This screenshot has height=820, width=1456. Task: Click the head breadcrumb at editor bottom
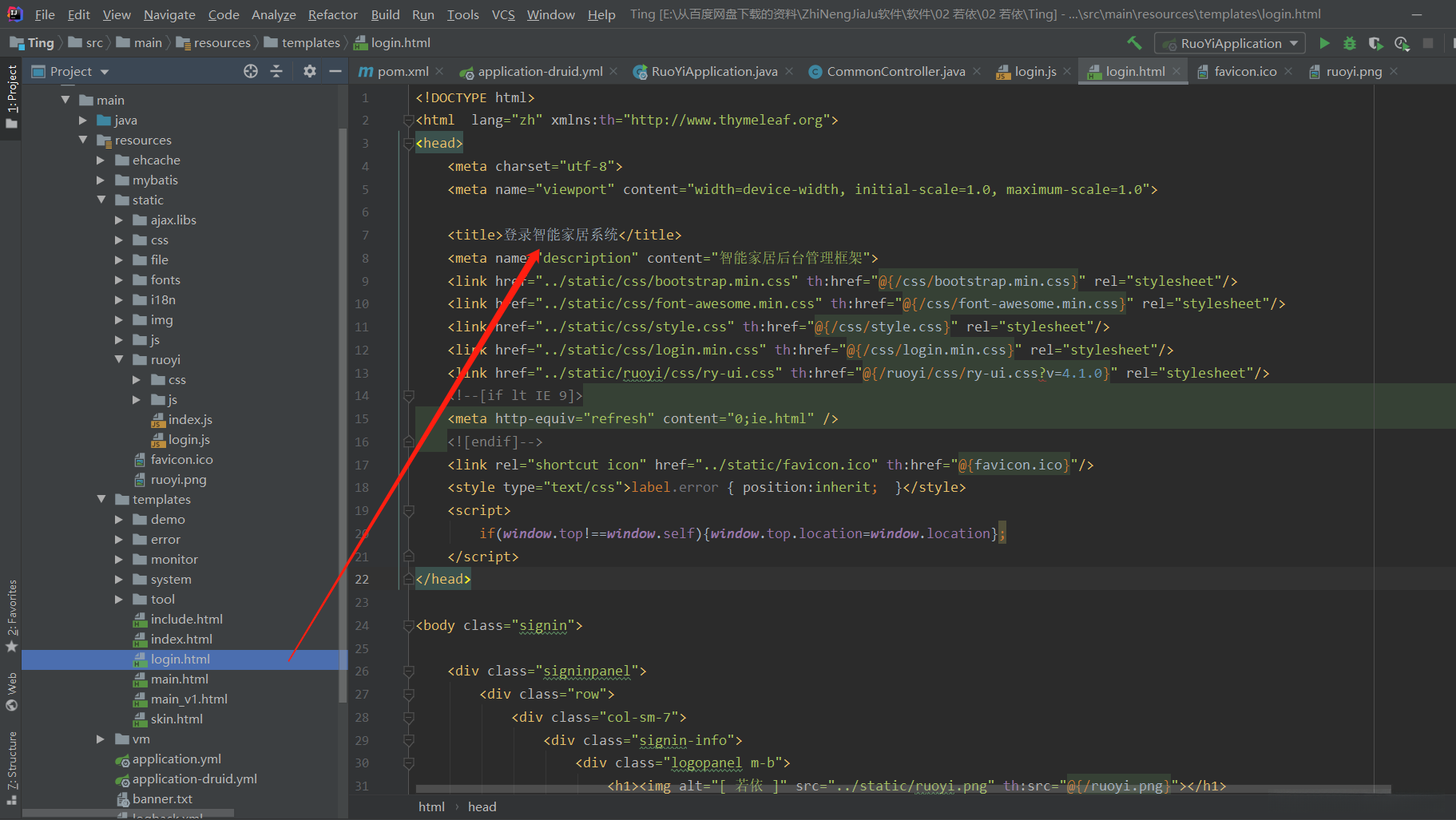click(x=482, y=806)
